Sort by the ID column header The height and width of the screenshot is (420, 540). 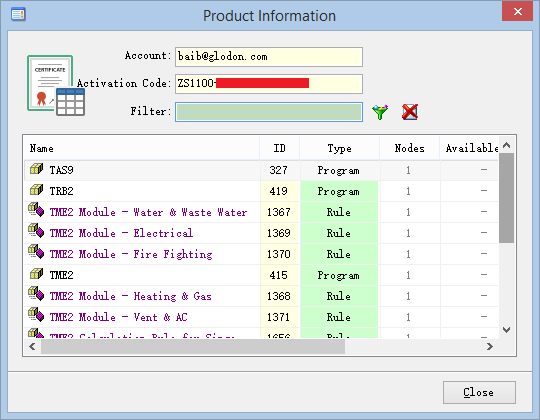tap(280, 148)
